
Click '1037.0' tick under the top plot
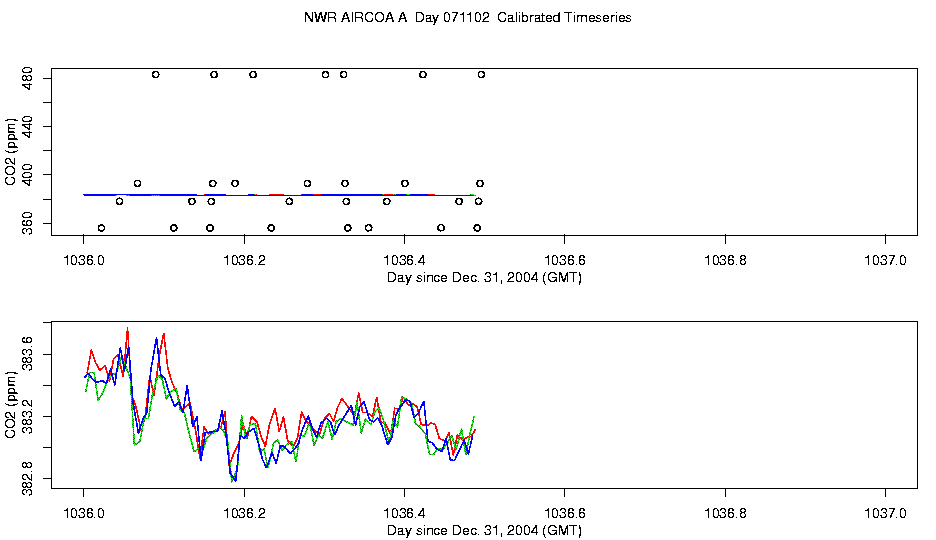point(885,260)
